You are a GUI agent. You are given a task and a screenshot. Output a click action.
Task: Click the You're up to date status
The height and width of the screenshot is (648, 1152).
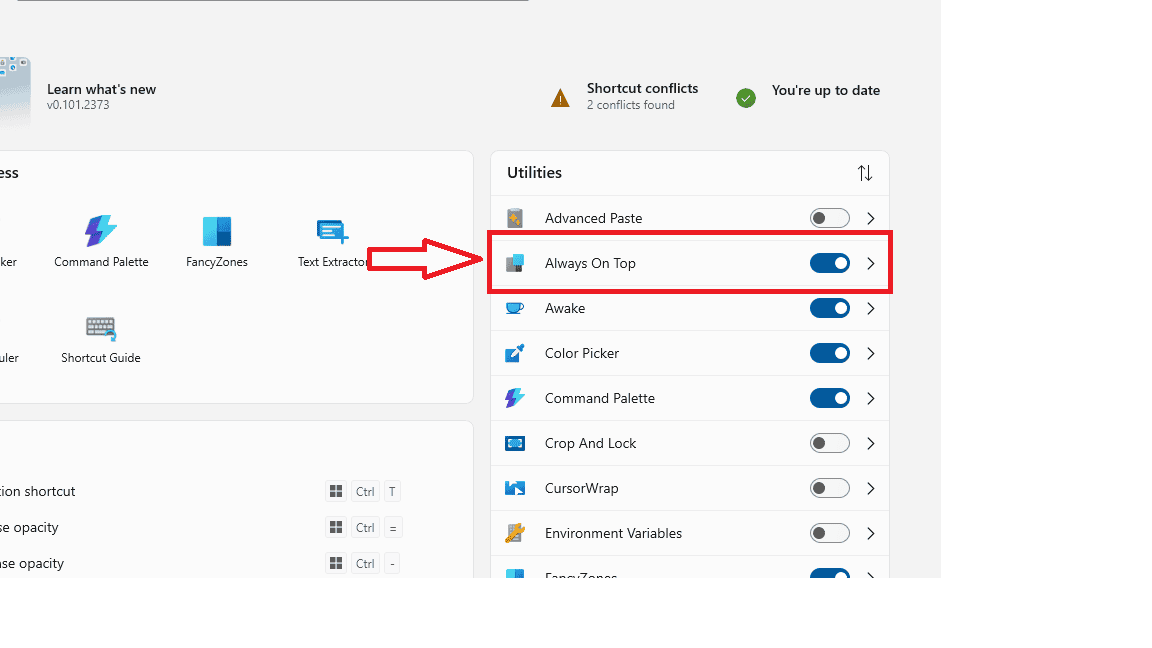826,90
